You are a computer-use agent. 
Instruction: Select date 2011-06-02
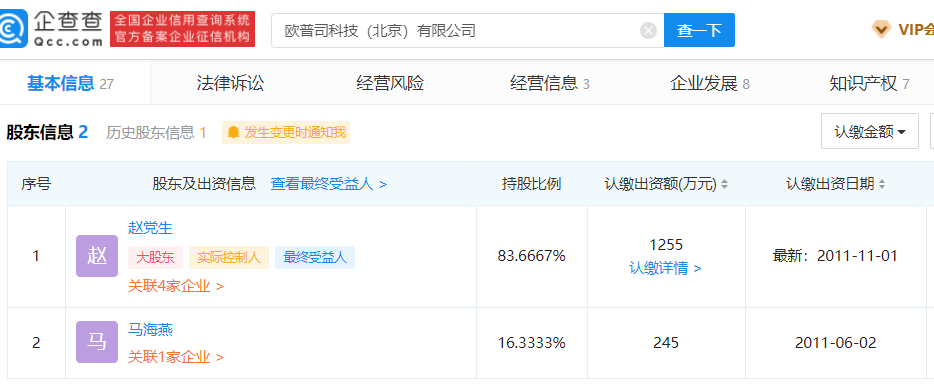point(836,343)
